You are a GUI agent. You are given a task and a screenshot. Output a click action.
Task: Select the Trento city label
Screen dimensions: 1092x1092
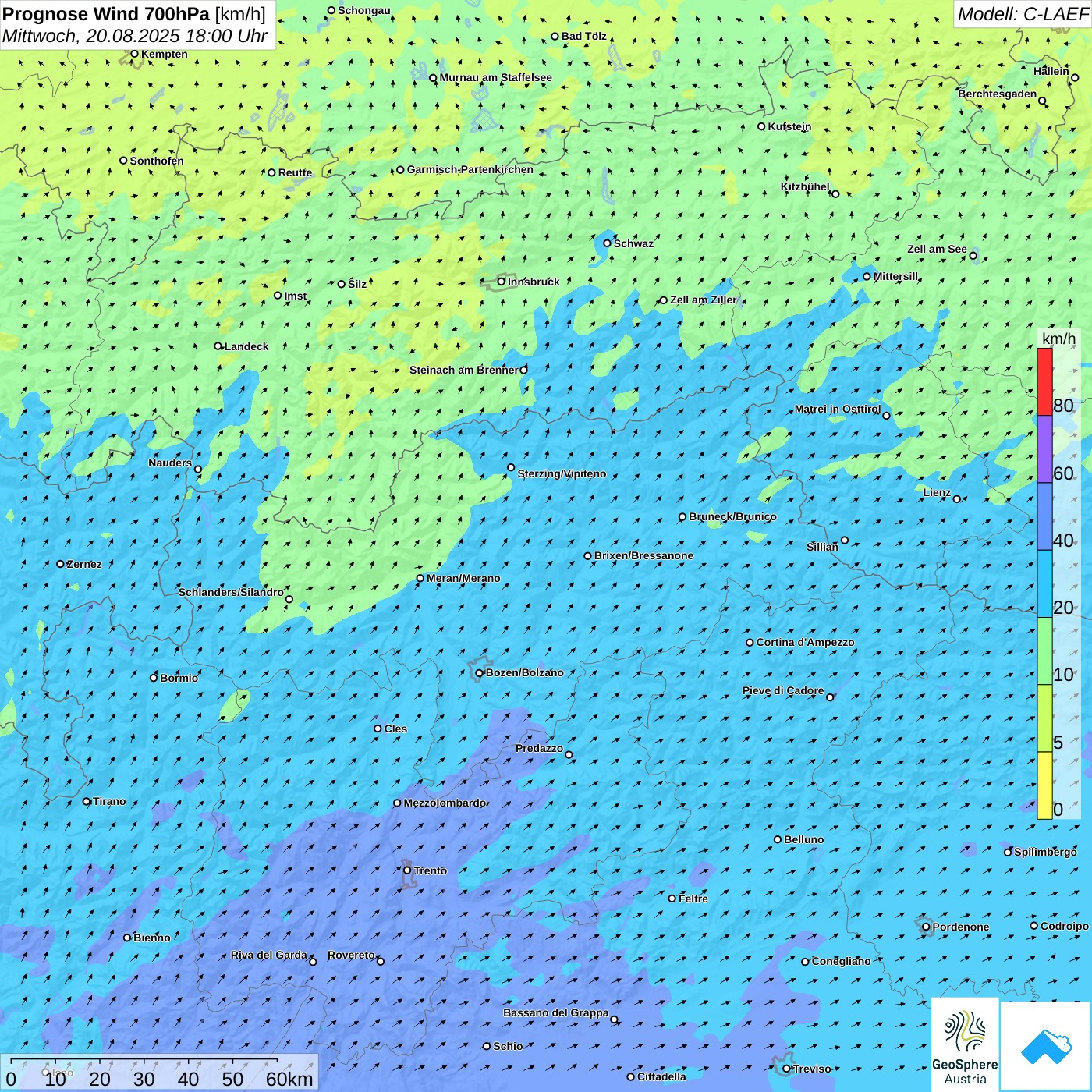[x=431, y=870]
